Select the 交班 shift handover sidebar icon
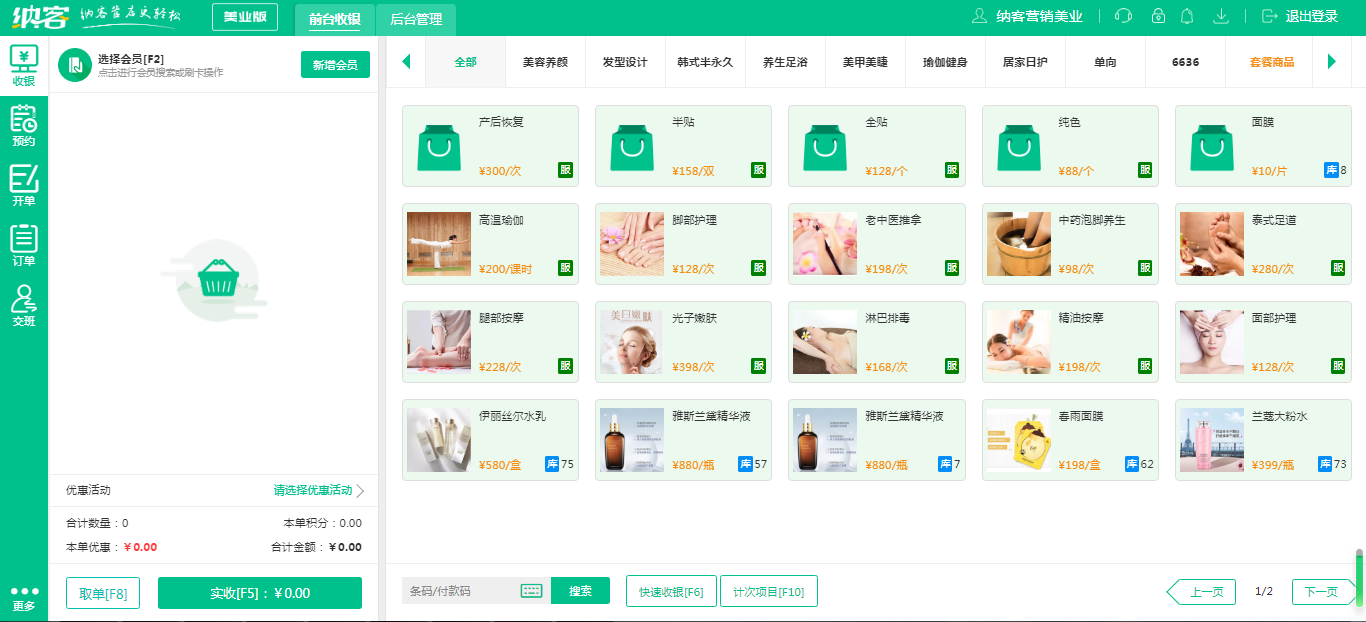 (22, 302)
